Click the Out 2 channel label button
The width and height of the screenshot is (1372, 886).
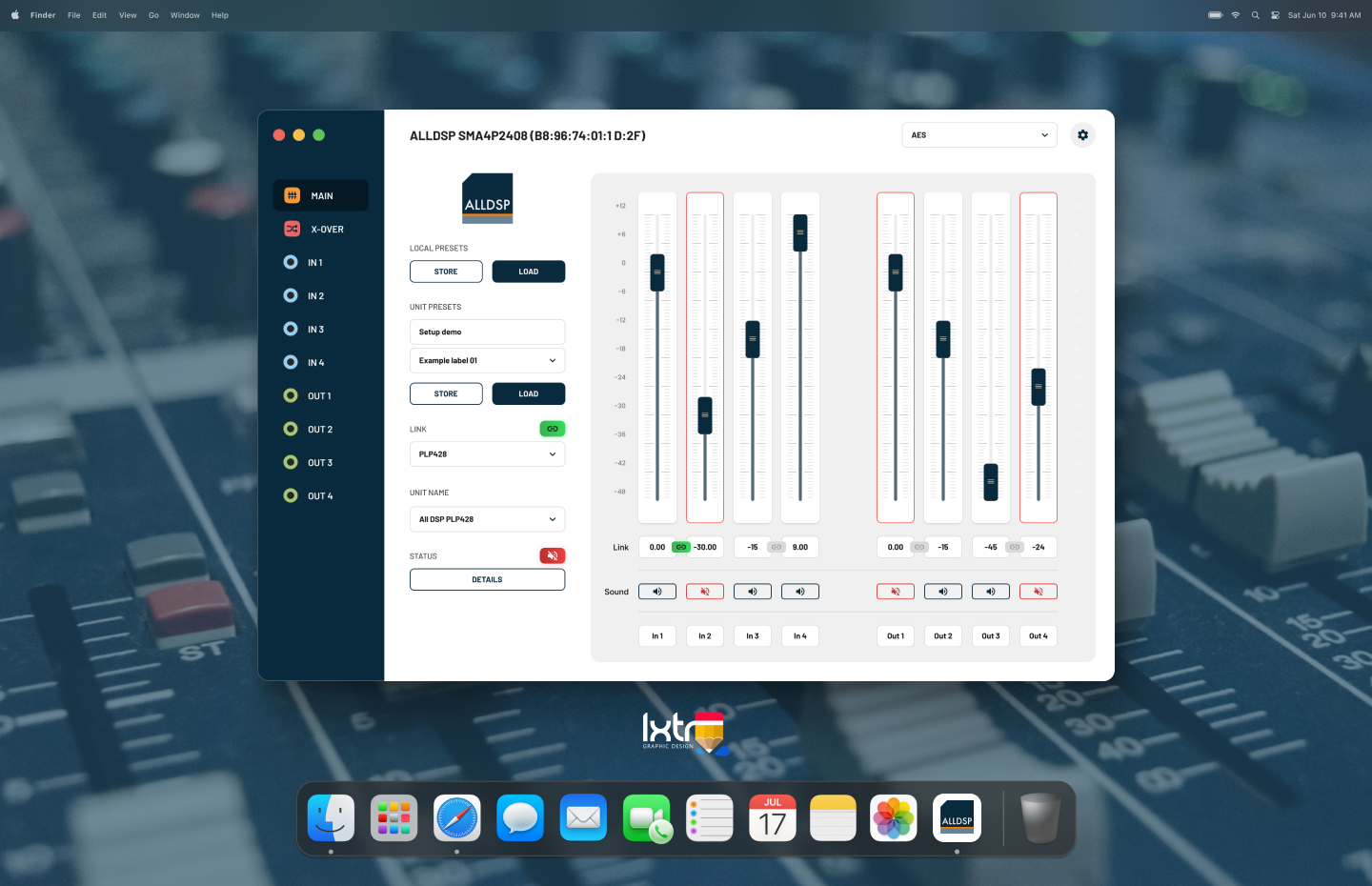tap(943, 635)
